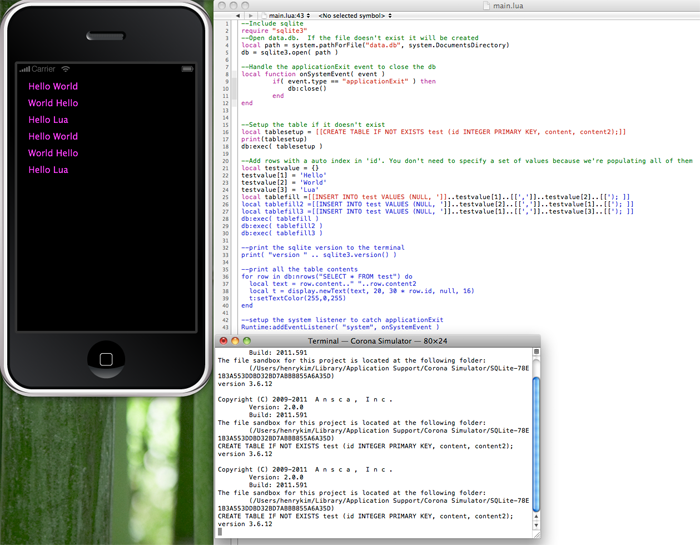
Task: Click the line printing sqlite3.version()
Action: [x=319, y=255]
